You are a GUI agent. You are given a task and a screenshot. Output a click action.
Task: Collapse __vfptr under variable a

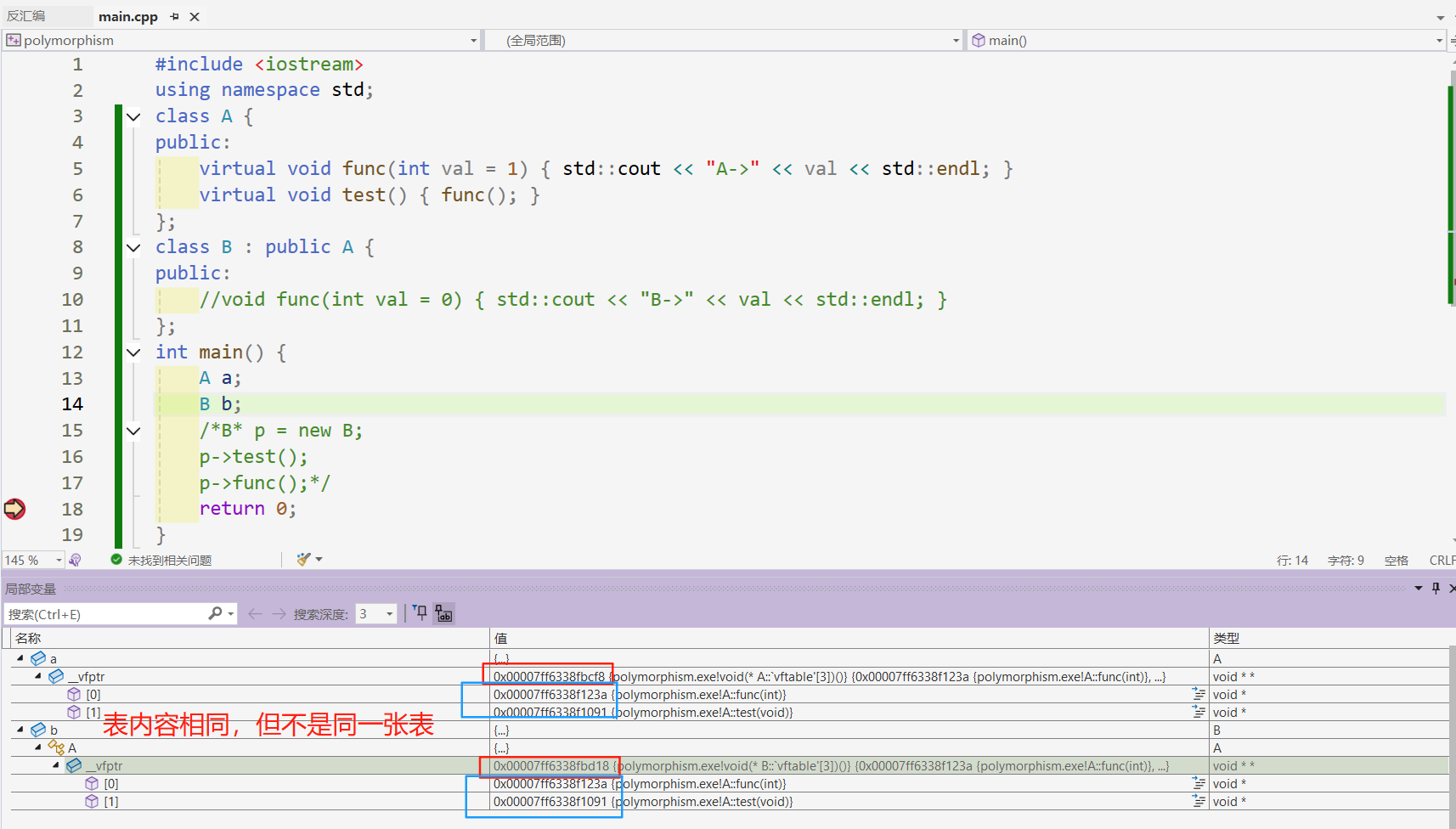point(38,676)
